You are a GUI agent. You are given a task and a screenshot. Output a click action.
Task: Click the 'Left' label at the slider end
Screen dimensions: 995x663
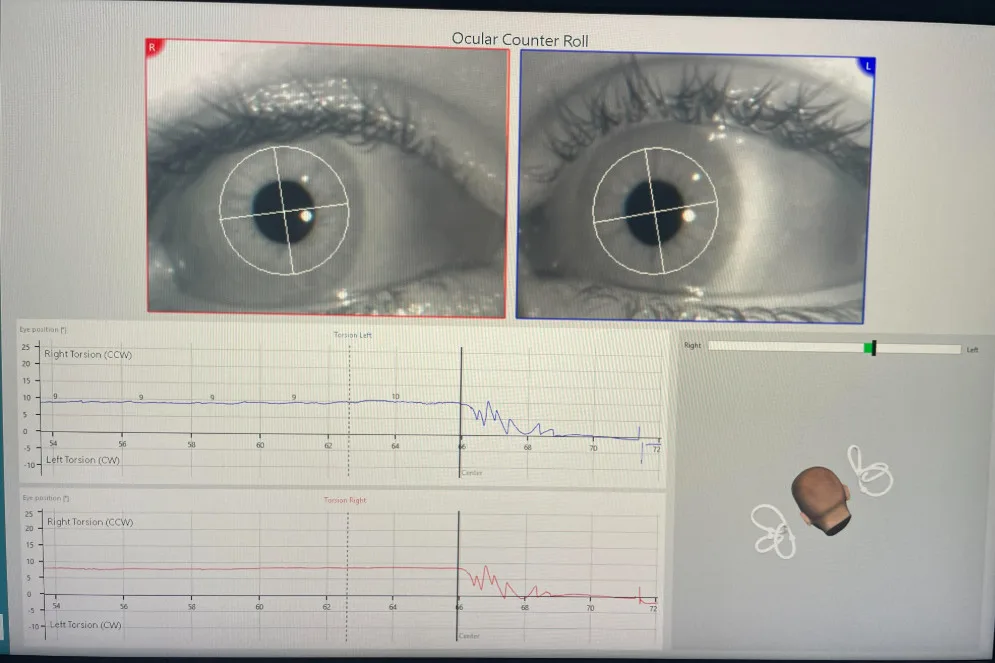point(972,350)
